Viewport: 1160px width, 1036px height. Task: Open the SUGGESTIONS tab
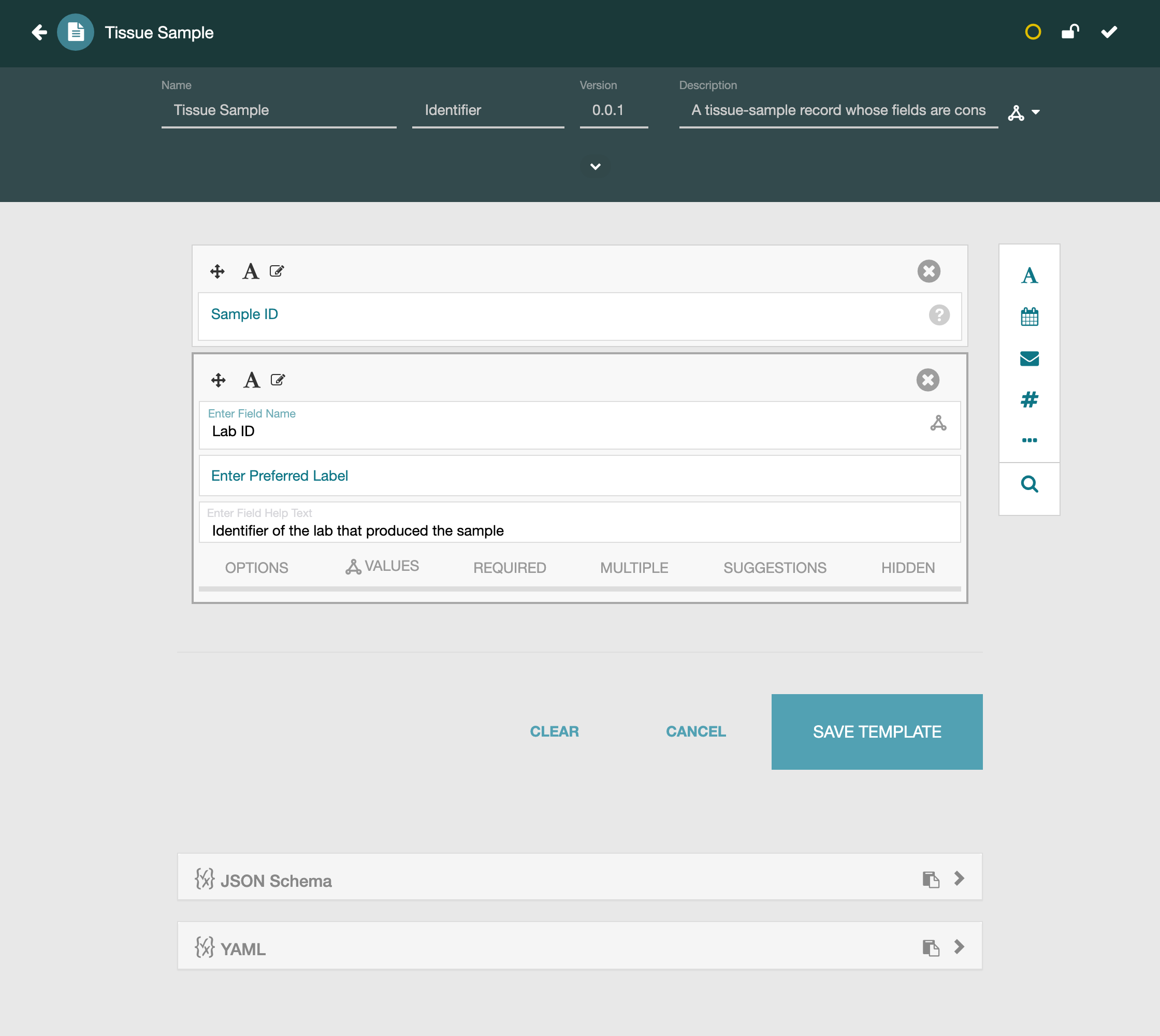[x=775, y=568]
